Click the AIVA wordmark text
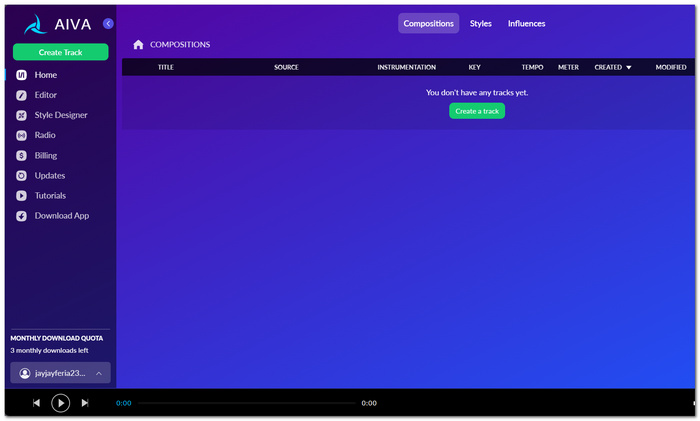The height and width of the screenshot is (421, 700). 73,24
